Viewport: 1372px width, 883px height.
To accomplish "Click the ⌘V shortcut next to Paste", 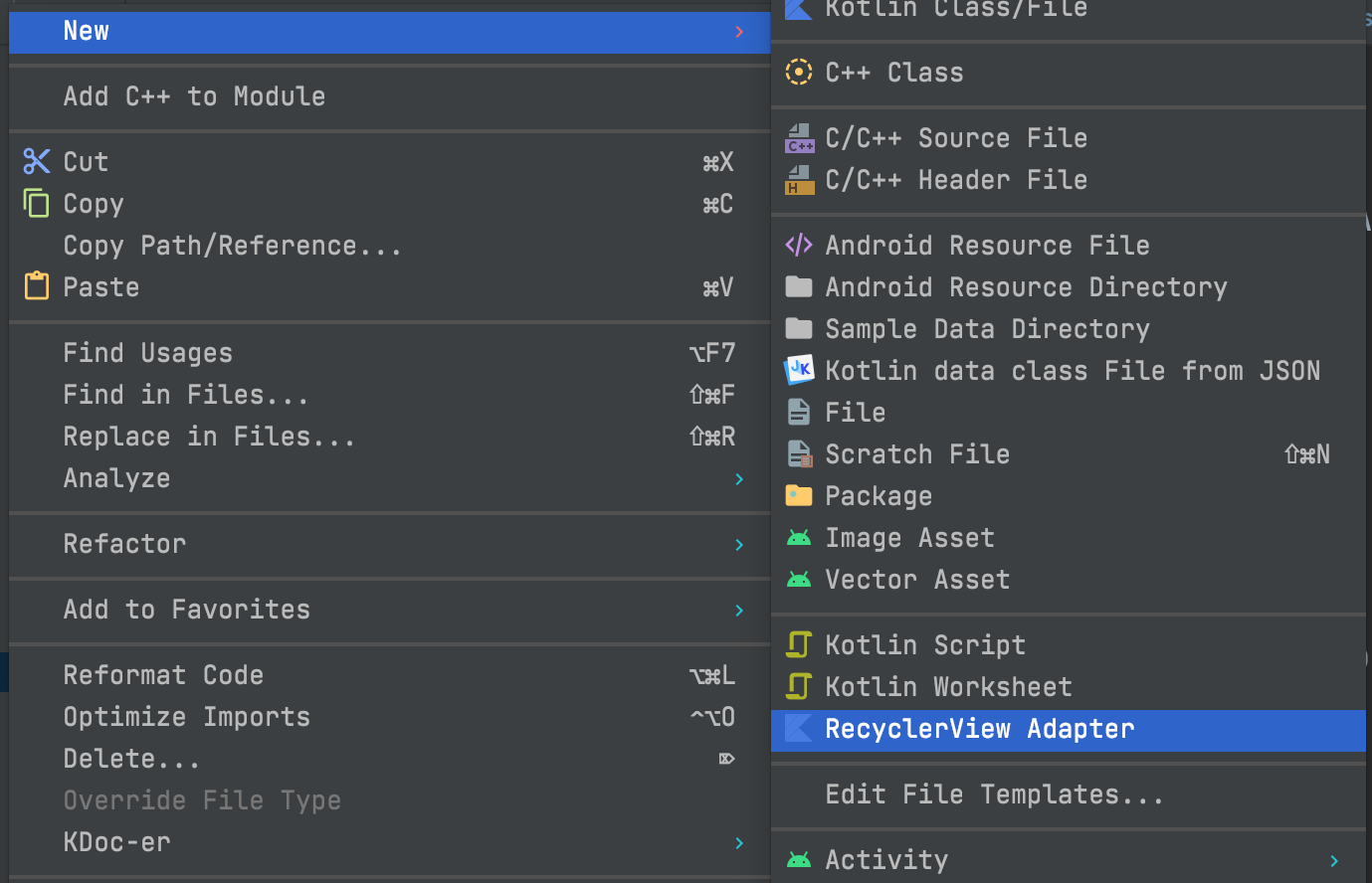I will coord(718,287).
